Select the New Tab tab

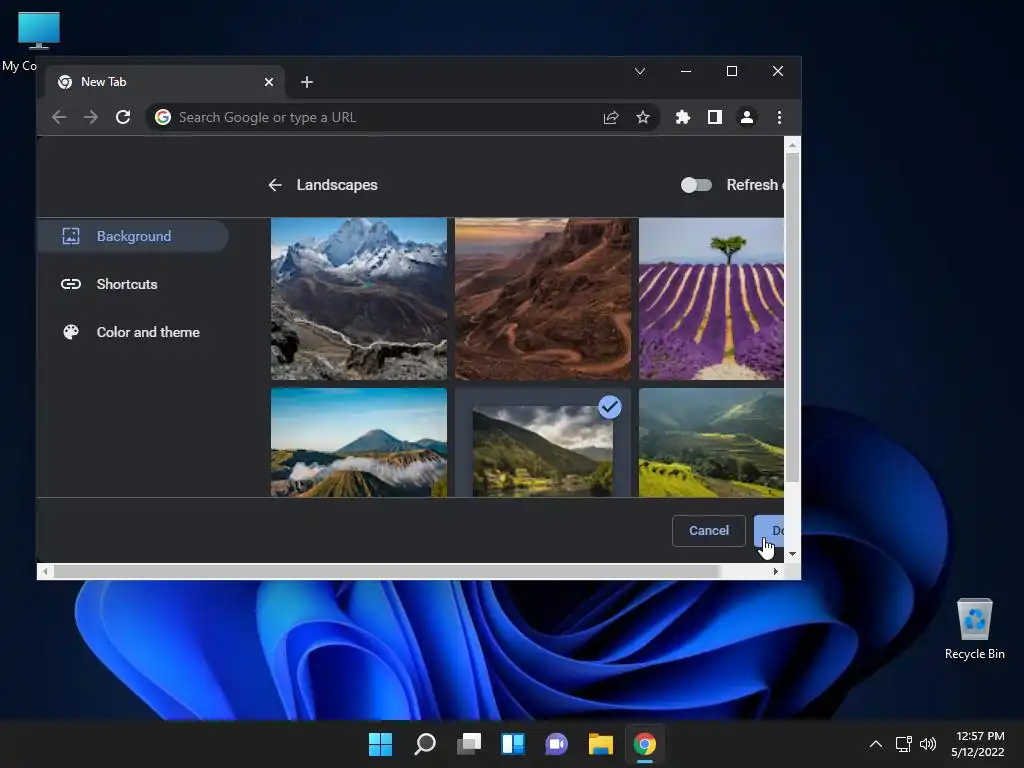click(167, 82)
